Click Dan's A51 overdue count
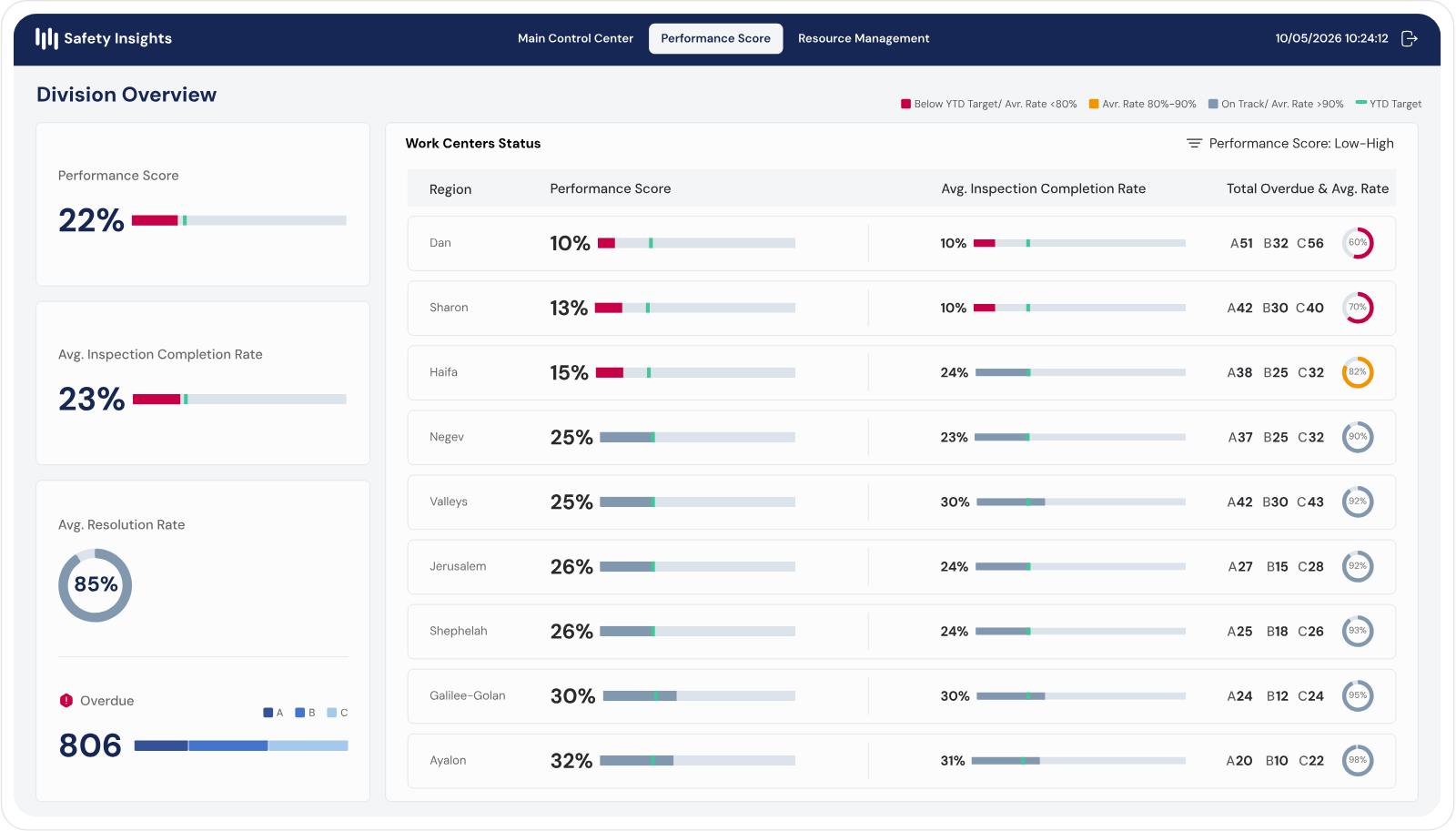1456x831 pixels. point(1241,243)
